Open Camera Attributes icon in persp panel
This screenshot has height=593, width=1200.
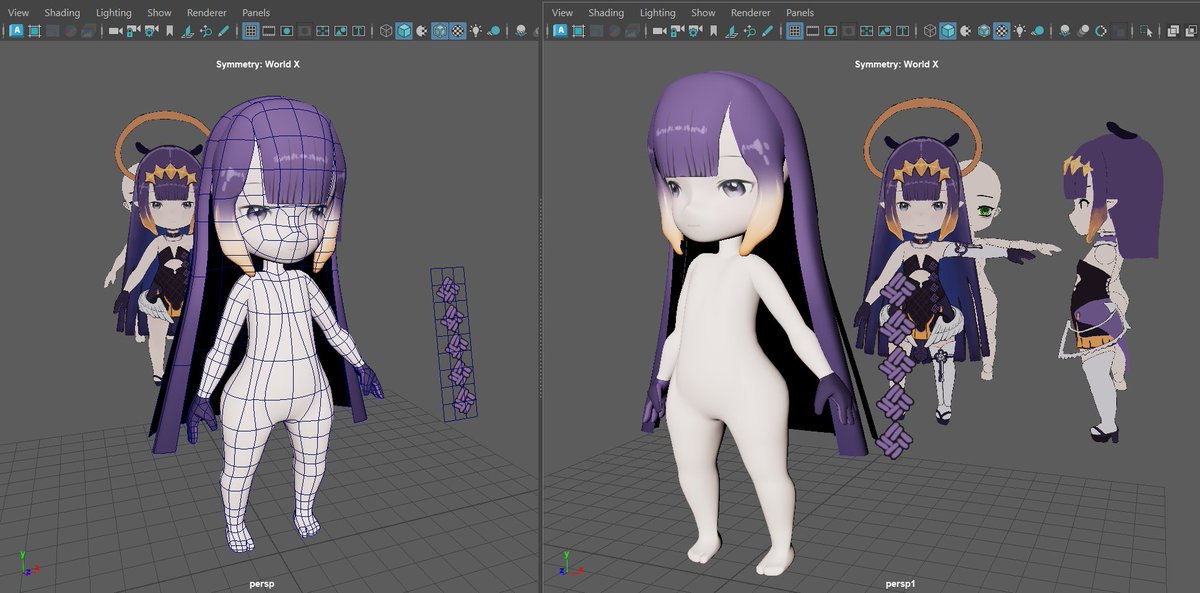point(152,31)
